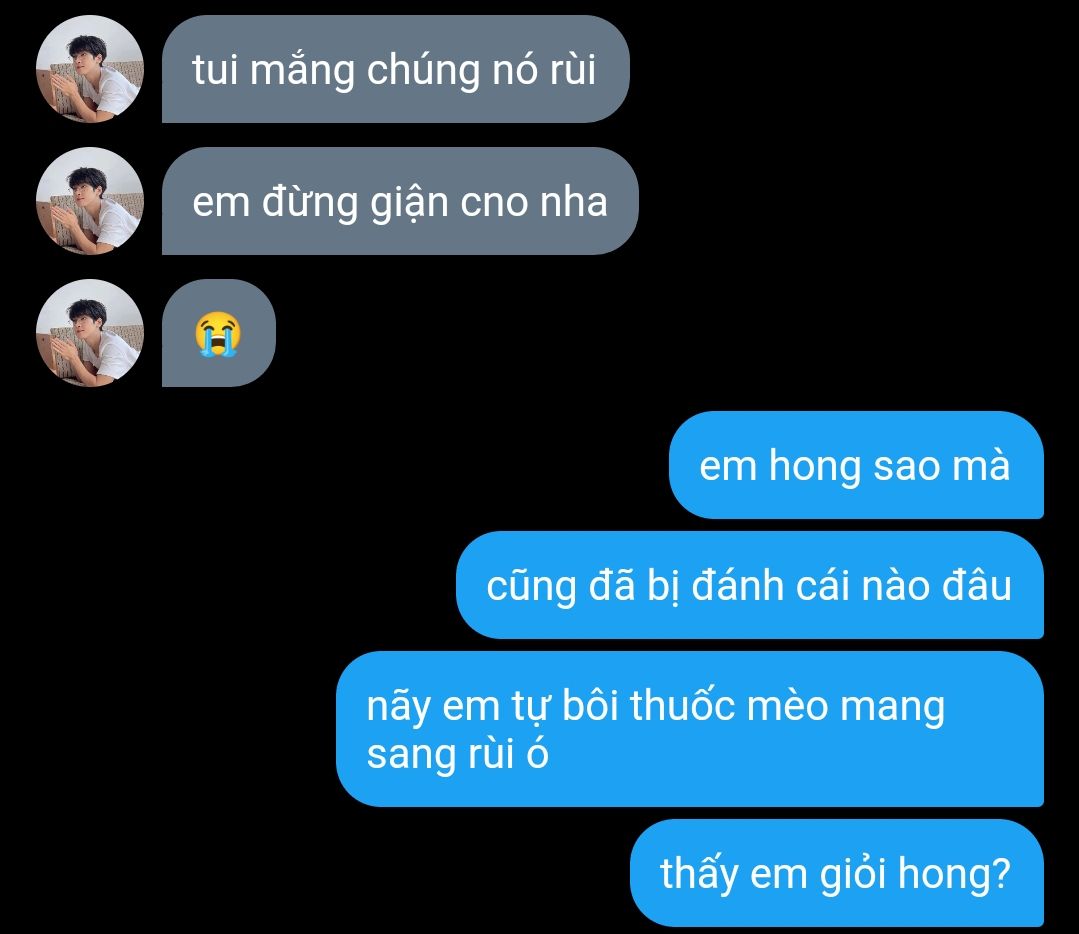
Task: Tap the message 'cũng đã bị đánh cái nào đâu'
Action: point(750,585)
